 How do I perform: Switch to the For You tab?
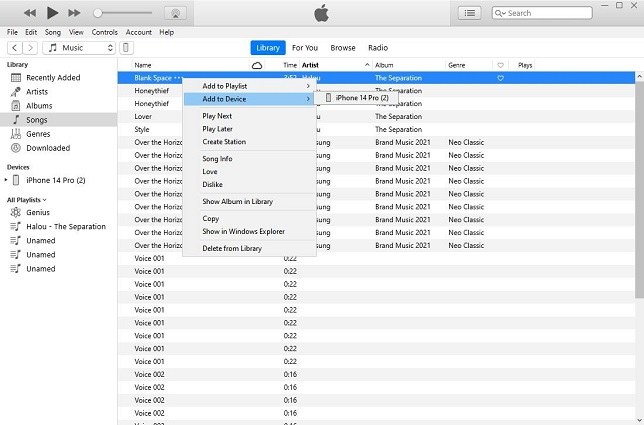point(305,48)
